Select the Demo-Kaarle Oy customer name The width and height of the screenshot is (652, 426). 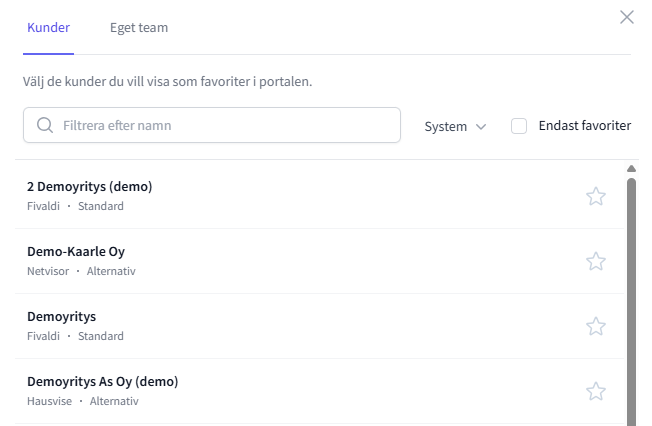pos(76,251)
